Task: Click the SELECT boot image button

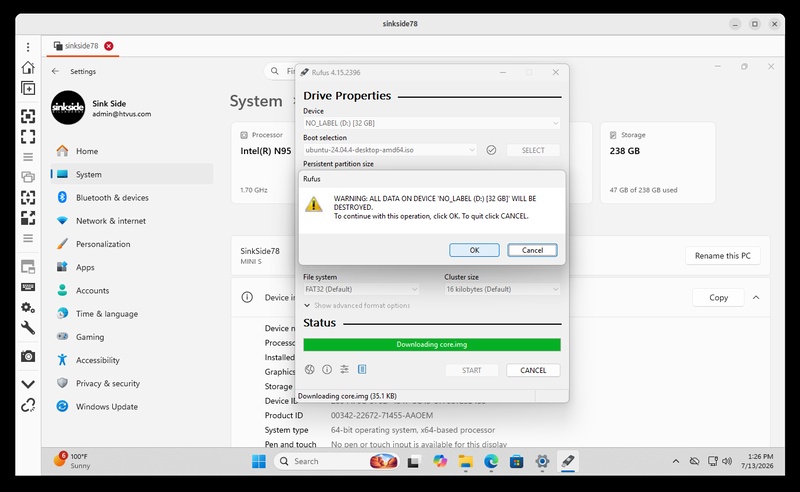Action: [x=533, y=150]
